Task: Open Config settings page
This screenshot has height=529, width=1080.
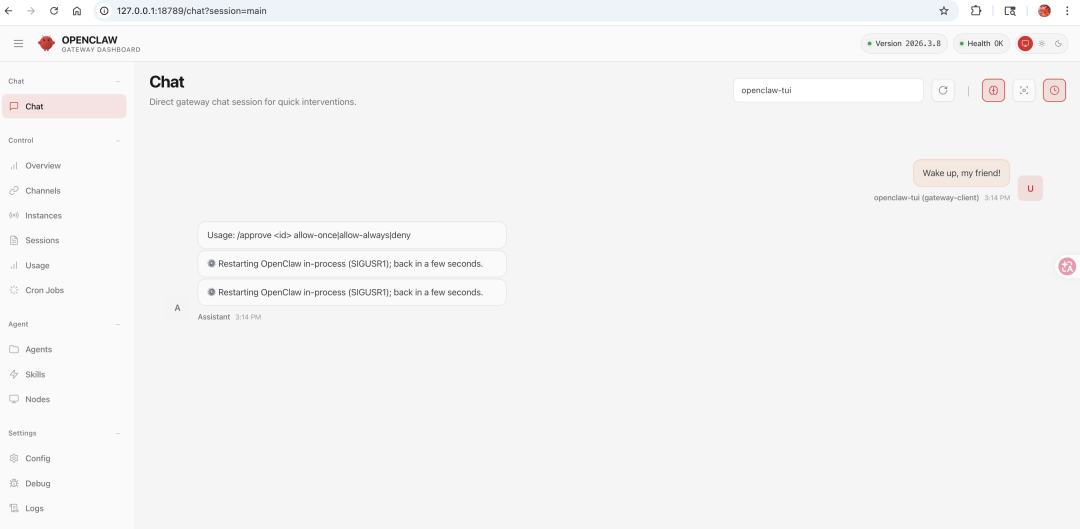Action: pyautogui.click(x=64, y=458)
